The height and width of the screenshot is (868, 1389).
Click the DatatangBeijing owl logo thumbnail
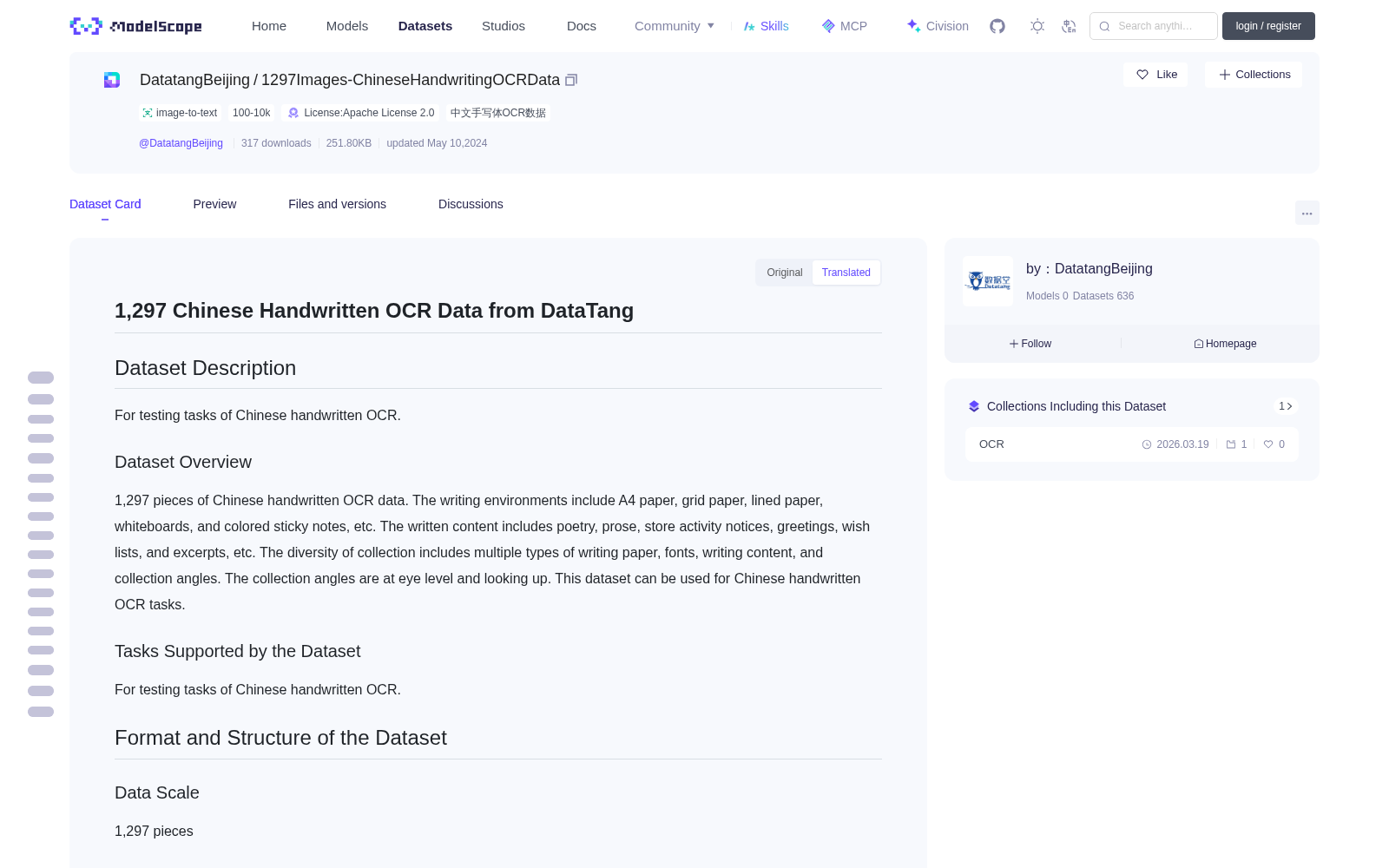(988, 281)
